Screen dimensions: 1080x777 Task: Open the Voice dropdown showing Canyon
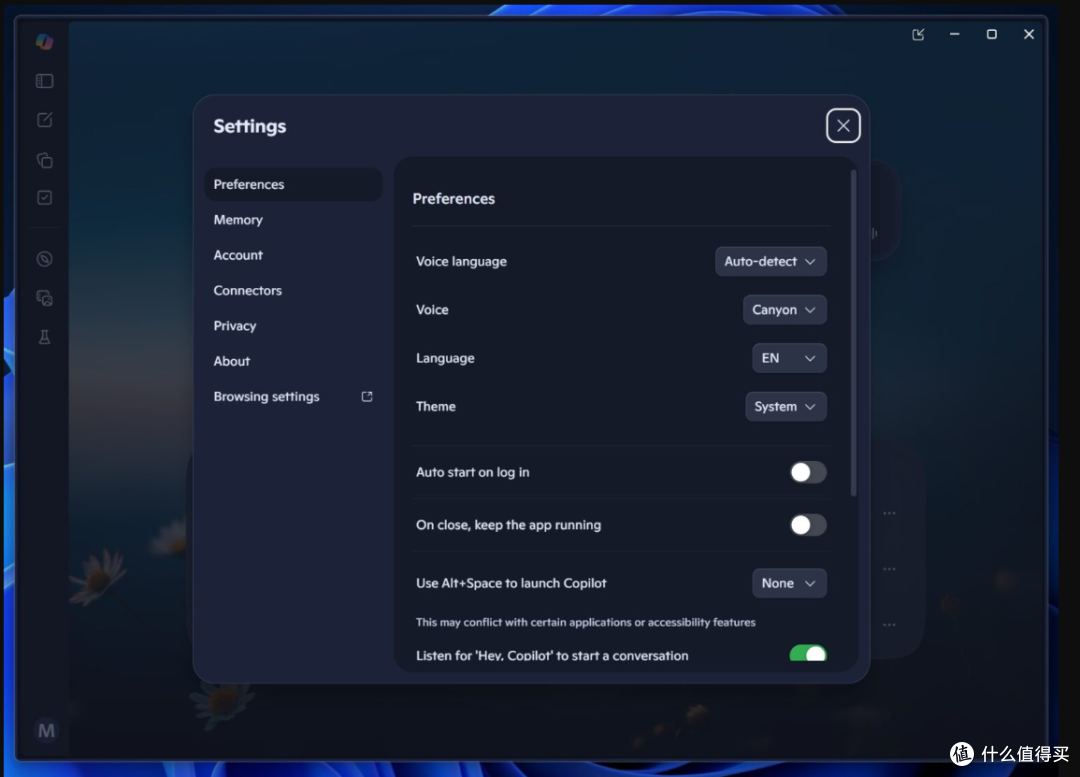point(785,310)
